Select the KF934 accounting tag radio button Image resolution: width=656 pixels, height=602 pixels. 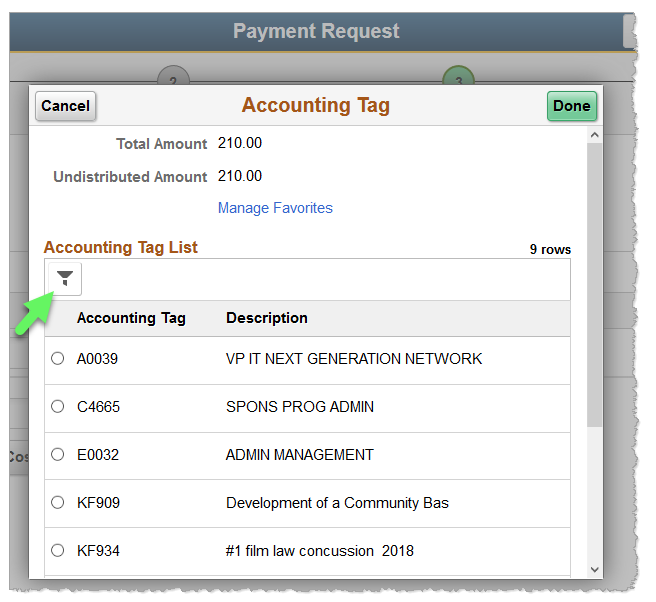click(57, 550)
